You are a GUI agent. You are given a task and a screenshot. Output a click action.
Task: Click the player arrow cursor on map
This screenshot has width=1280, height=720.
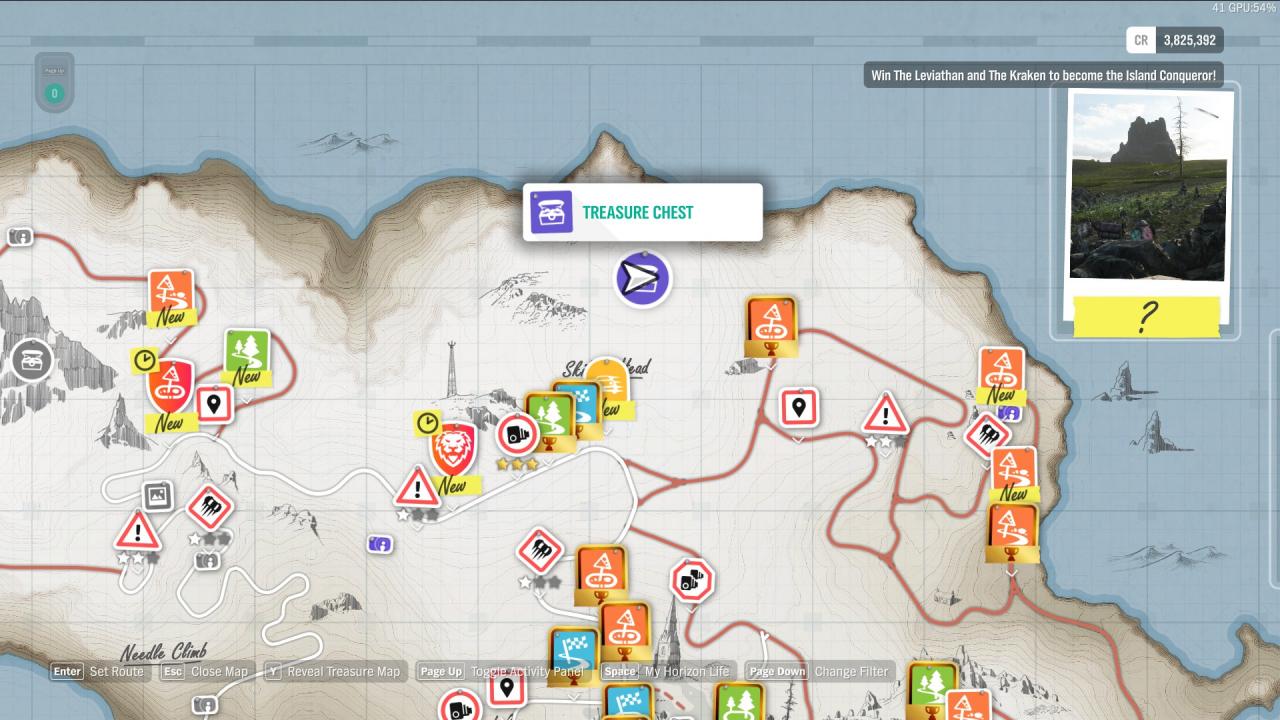[642, 279]
